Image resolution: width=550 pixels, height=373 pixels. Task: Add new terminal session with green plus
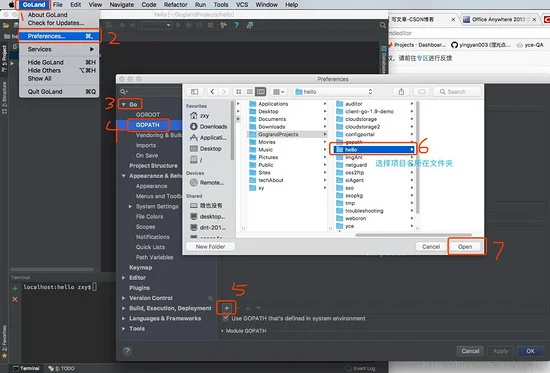15,288
